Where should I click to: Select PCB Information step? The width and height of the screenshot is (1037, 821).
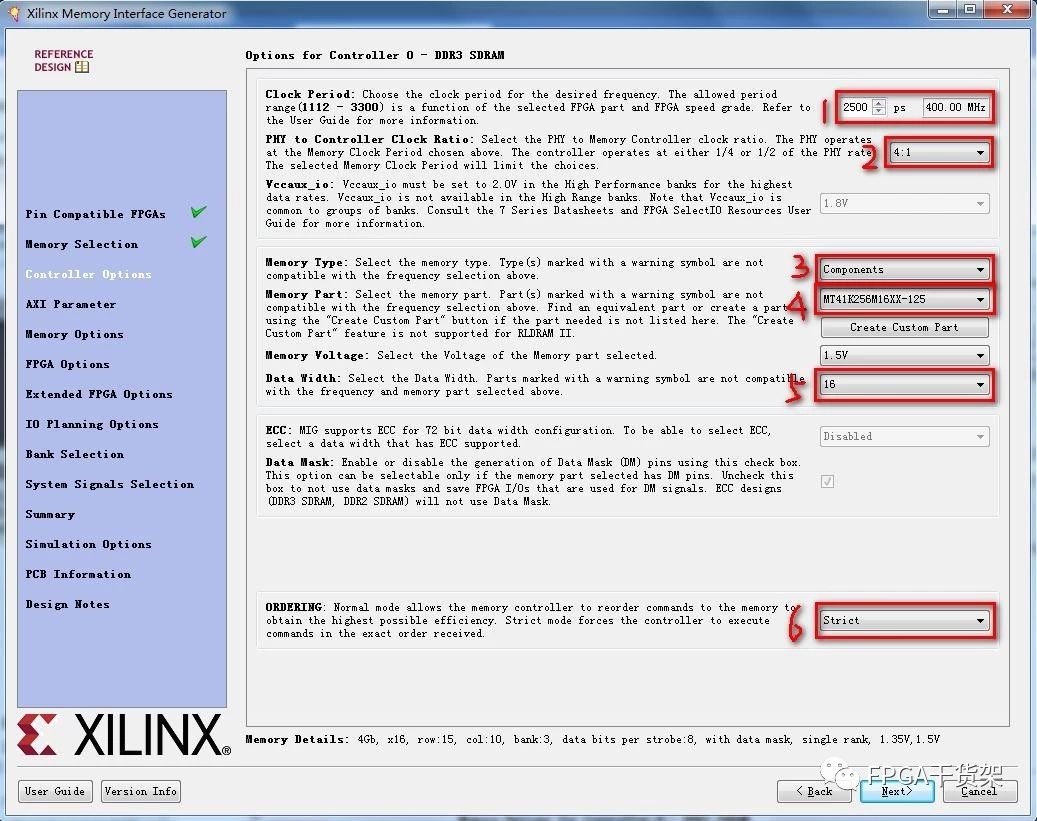coord(78,574)
